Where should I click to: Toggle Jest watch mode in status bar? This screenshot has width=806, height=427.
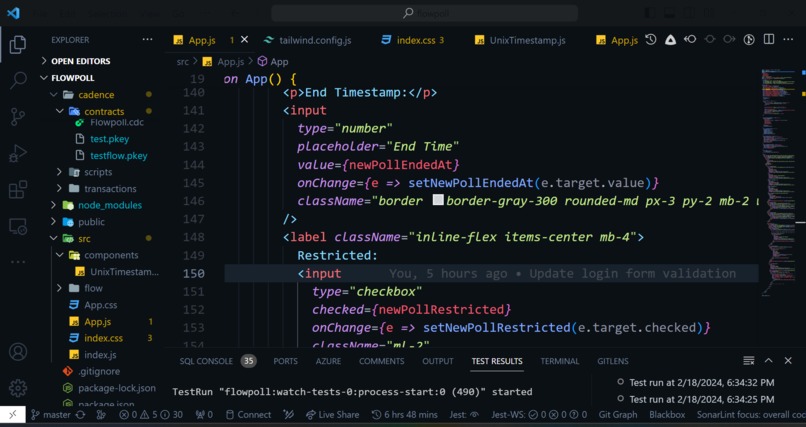(x=464, y=415)
